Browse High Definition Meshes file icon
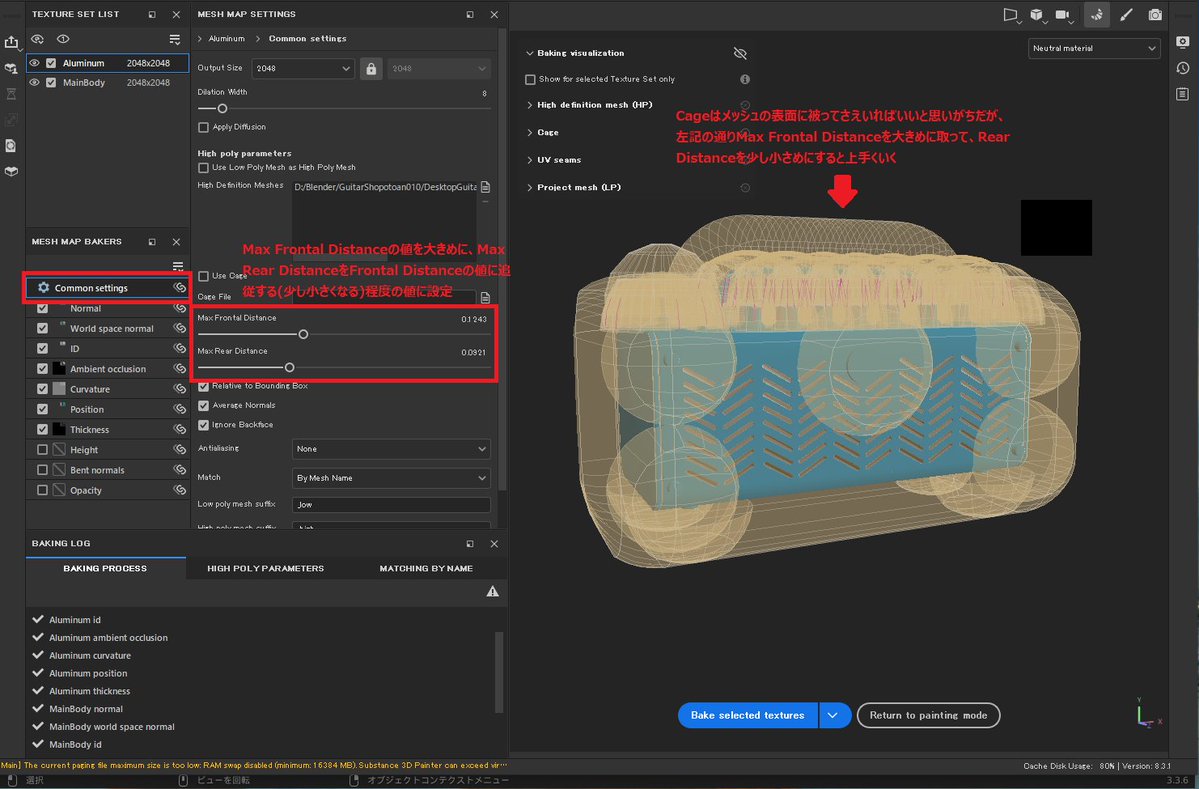Screen dimensions: 1199x789 click(x=486, y=187)
